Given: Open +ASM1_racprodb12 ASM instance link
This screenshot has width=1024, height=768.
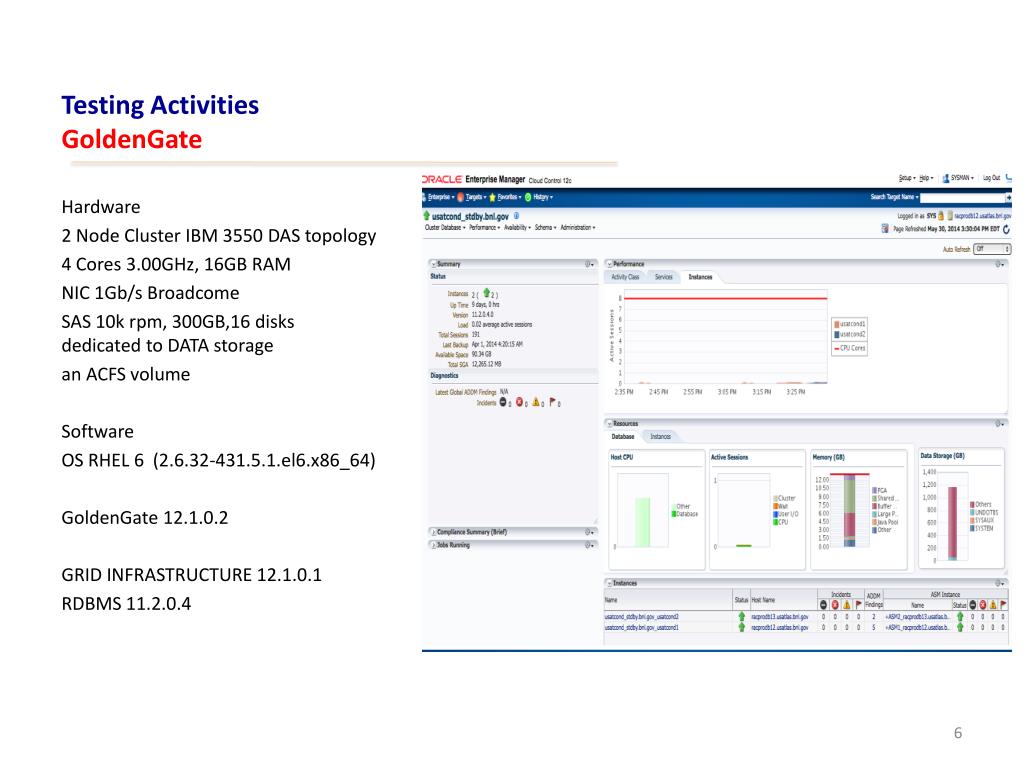Looking at the screenshot, I should click(917, 627).
